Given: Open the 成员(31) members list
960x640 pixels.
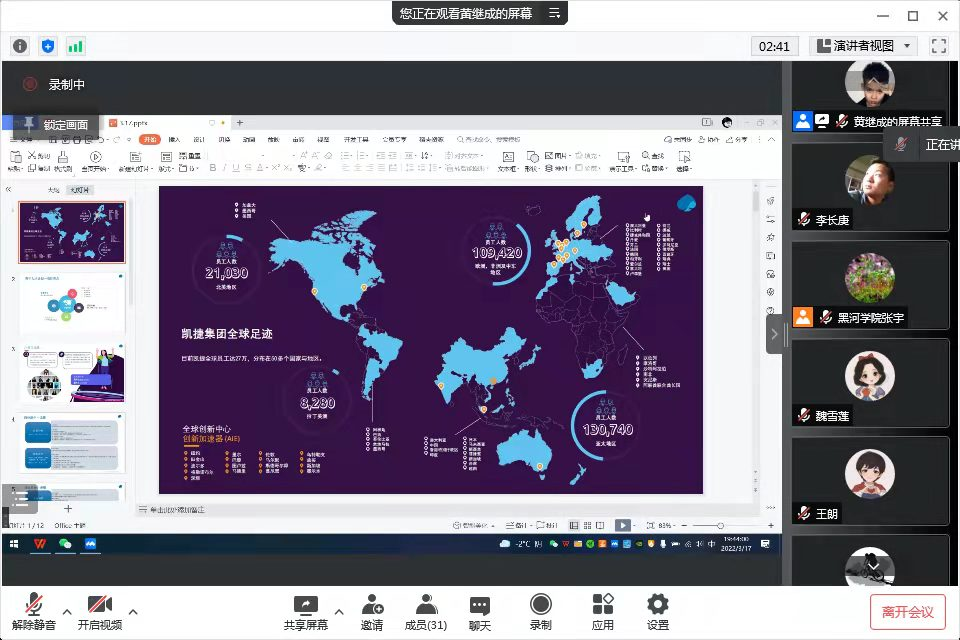Looking at the screenshot, I should point(425,612).
